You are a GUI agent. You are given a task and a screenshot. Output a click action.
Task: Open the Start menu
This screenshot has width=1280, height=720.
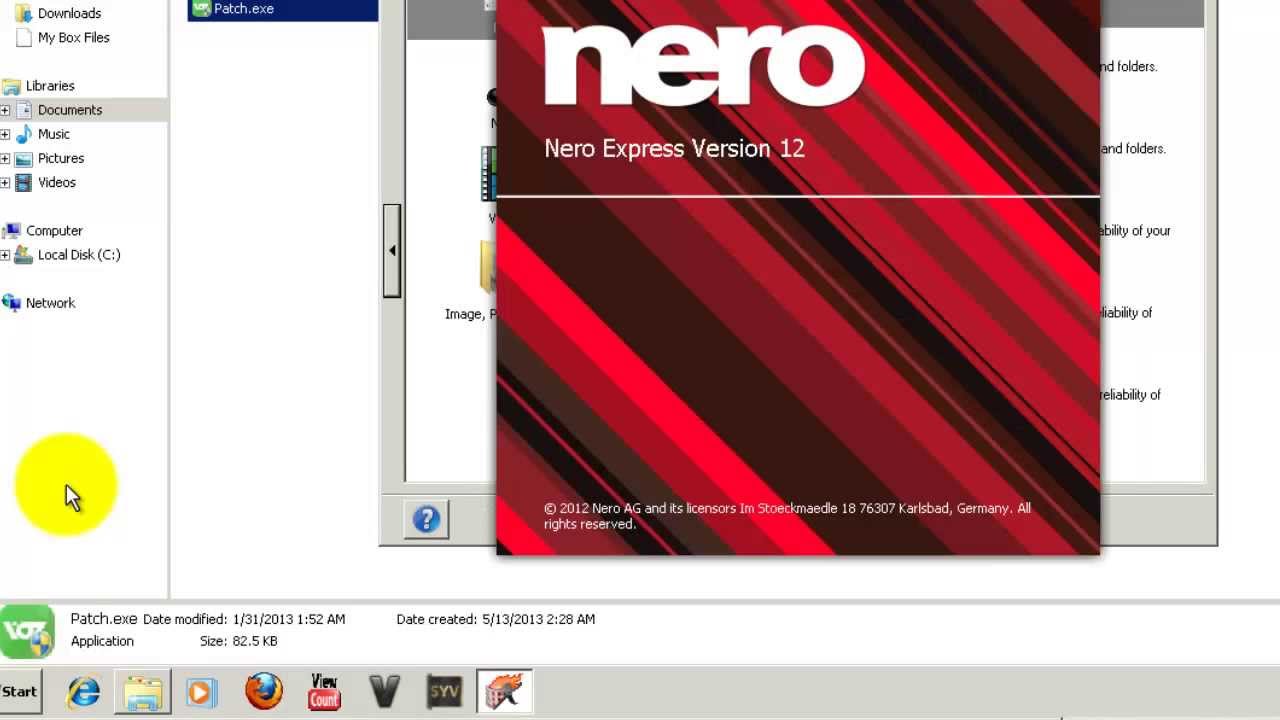click(x=19, y=692)
